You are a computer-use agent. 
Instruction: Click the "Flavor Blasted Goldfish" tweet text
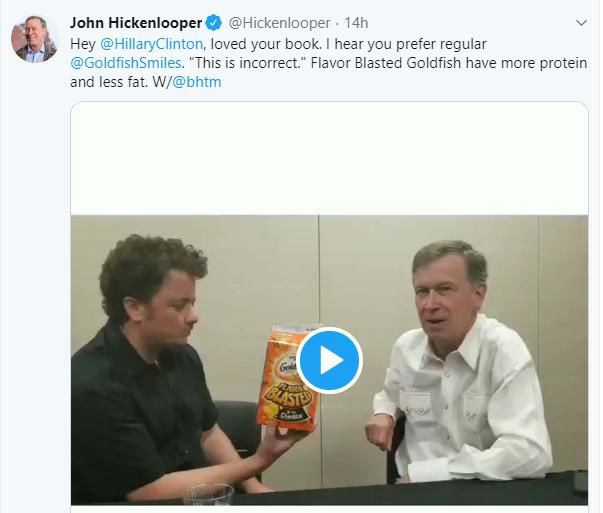pos(386,63)
